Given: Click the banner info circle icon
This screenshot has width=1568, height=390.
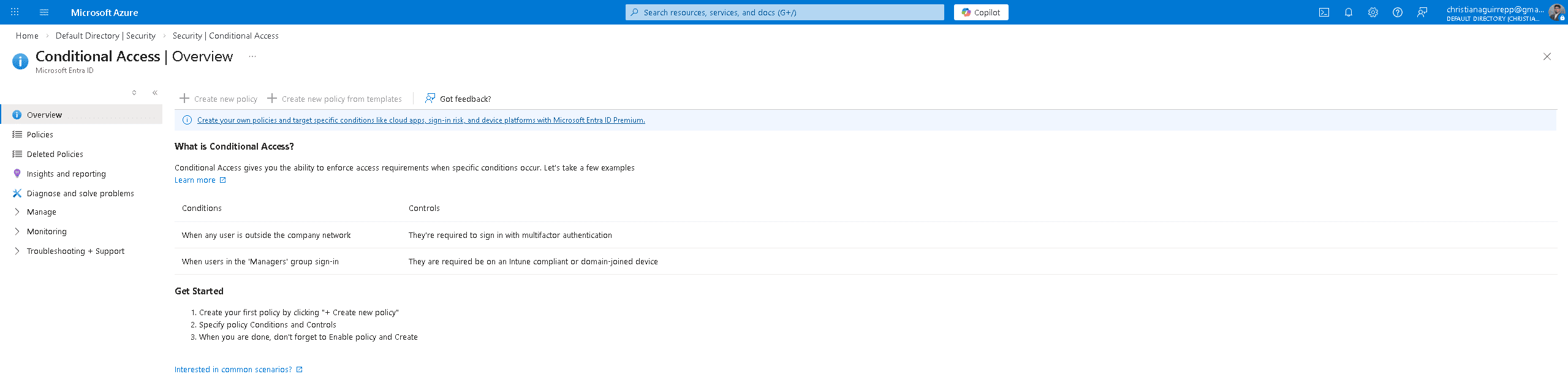Looking at the screenshot, I should (x=187, y=120).
